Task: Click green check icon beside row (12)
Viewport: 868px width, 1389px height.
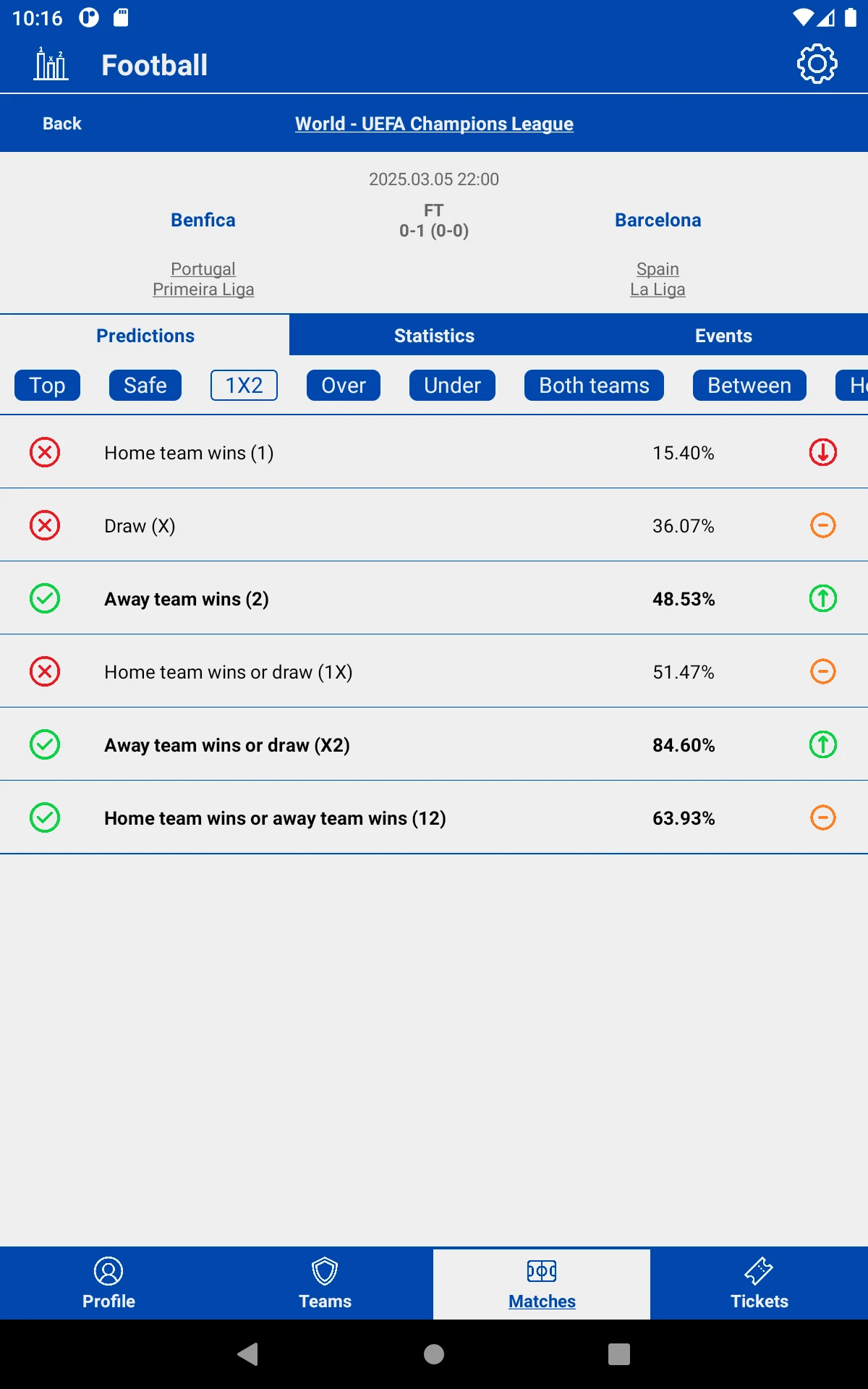Action: pyautogui.click(x=45, y=817)
